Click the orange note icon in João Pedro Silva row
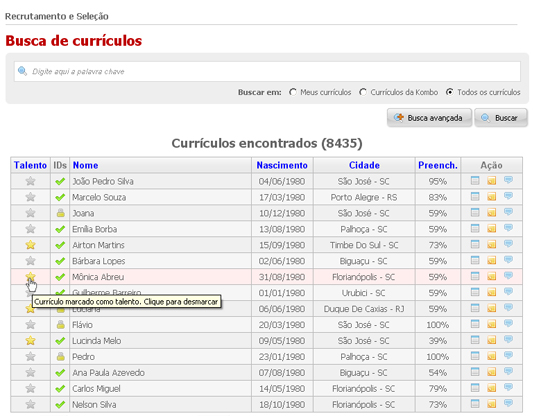 [491, 181]
